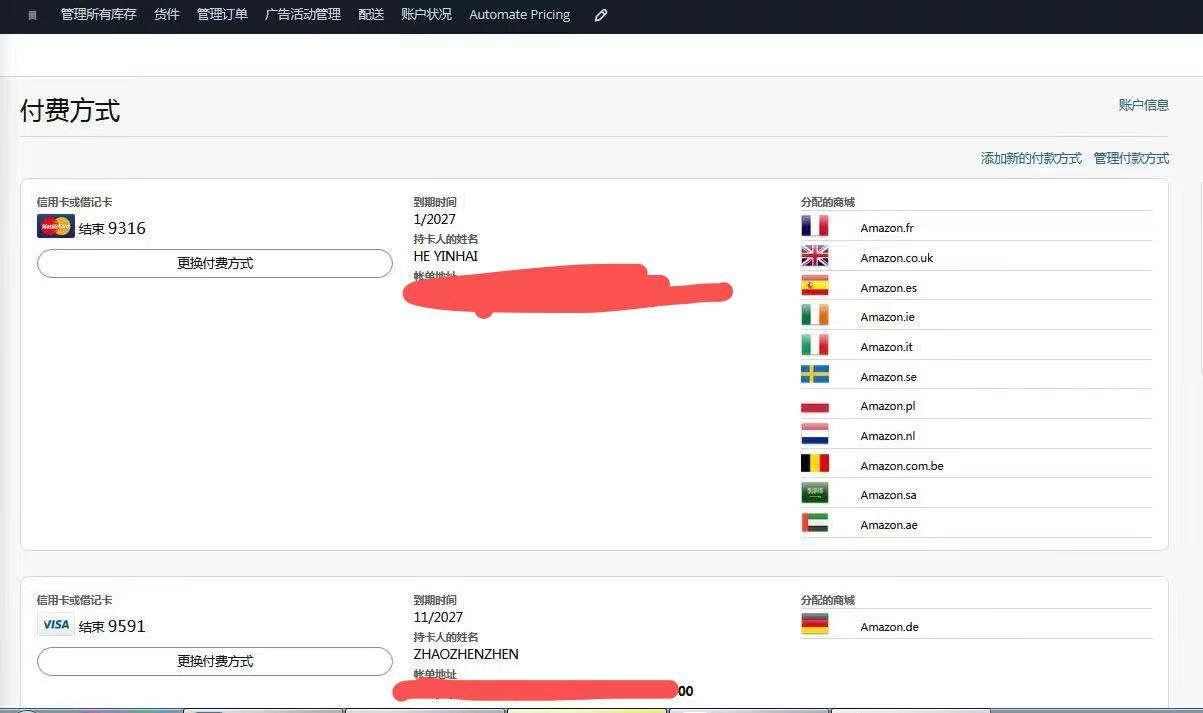Click the bookmark icon in top navigation bar
This screenshot has height=713, width=1203.
coord(32,16)
